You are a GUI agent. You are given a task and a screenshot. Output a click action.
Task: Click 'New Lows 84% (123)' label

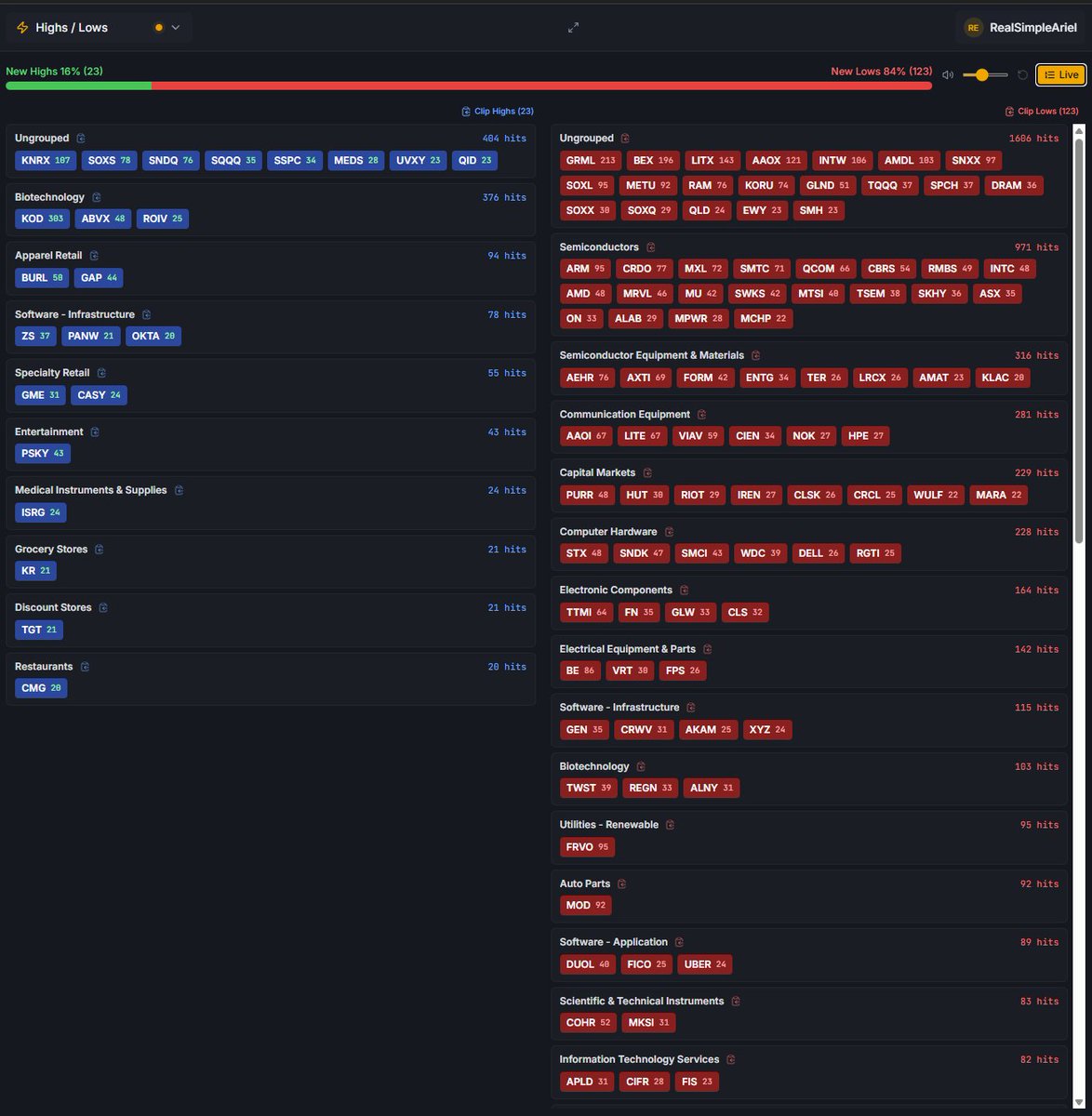click(x=882, y=72)
